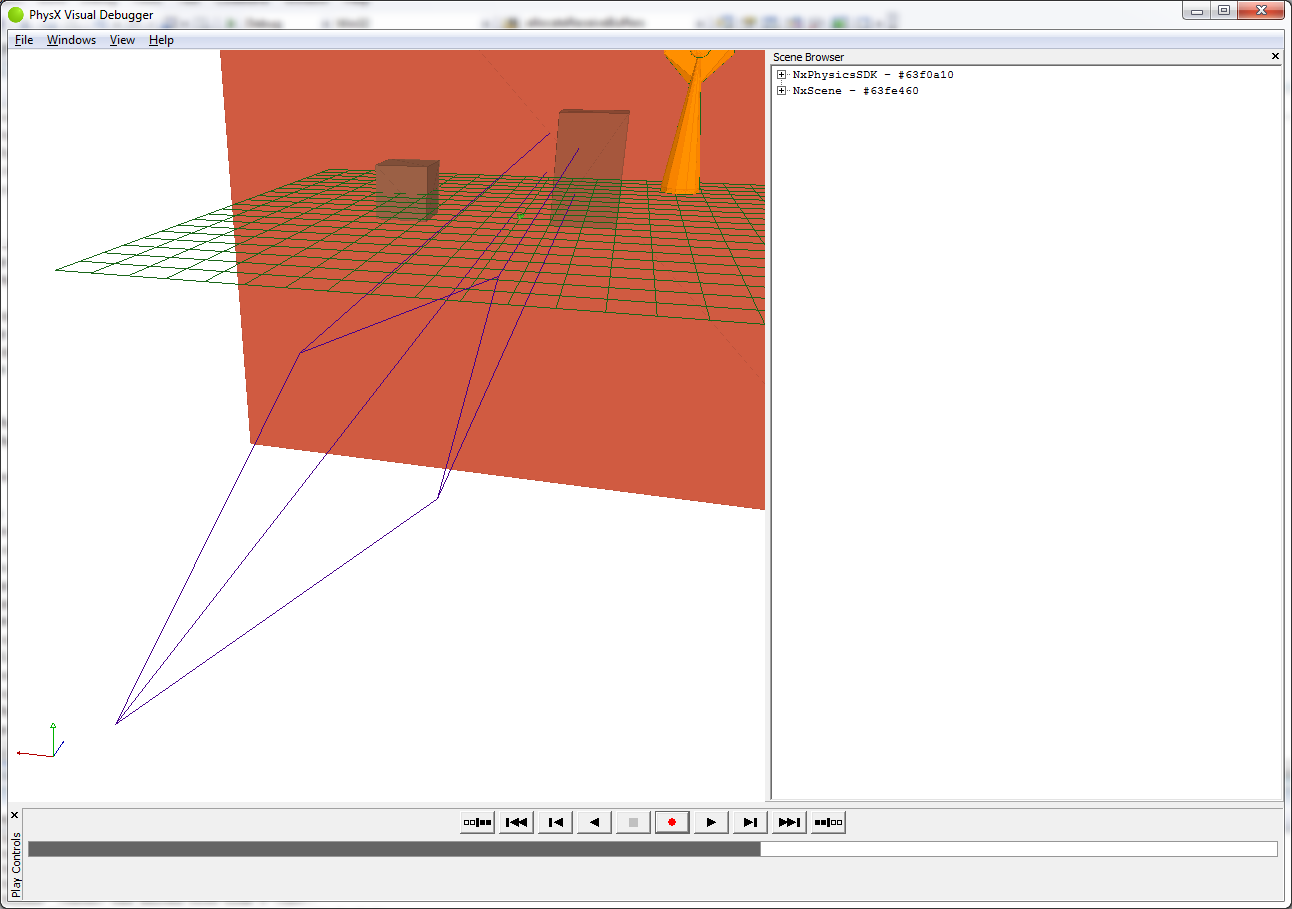
Task: Select NxScene - #63fe460 entry
Action: point(855,91)
